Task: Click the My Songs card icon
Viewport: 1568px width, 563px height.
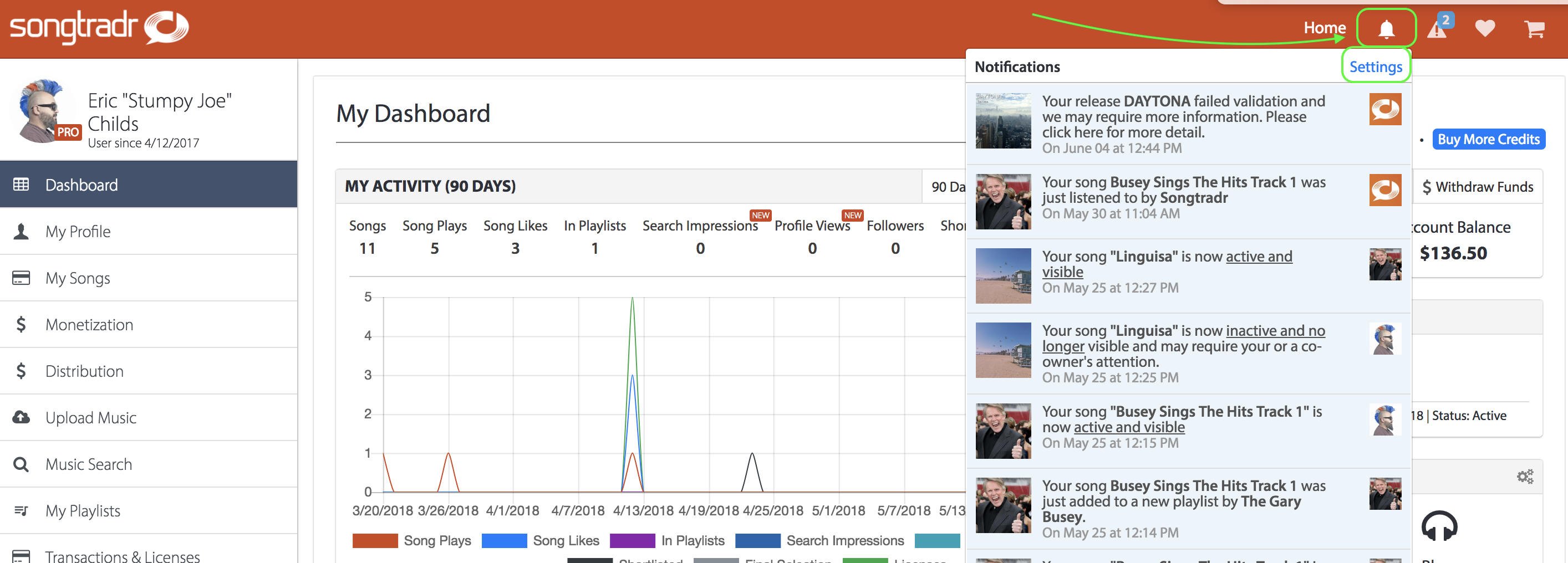Action: click(x=21, y=278)
